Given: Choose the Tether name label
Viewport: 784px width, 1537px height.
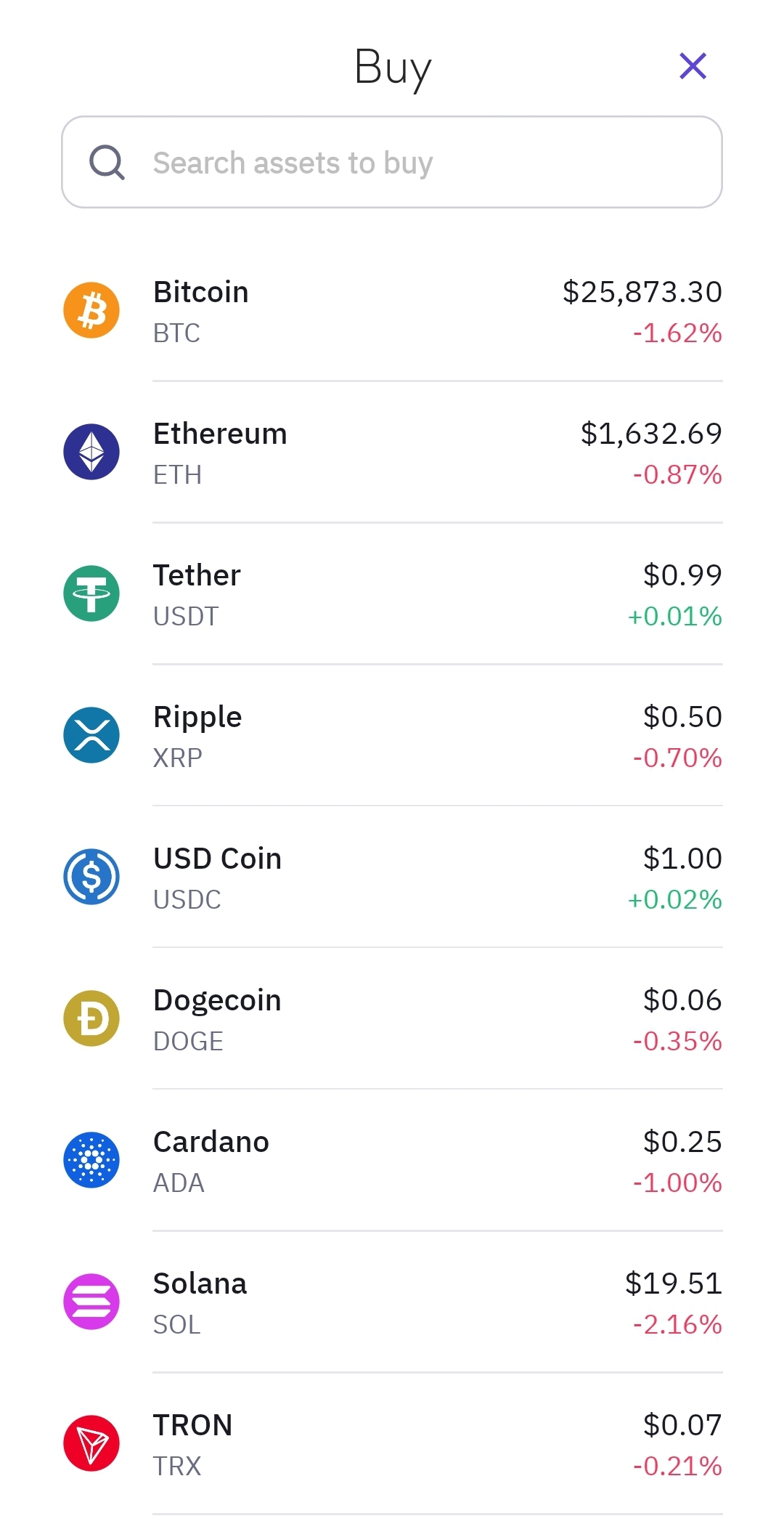Looking at the screenshot, I should tap(197, 575).
